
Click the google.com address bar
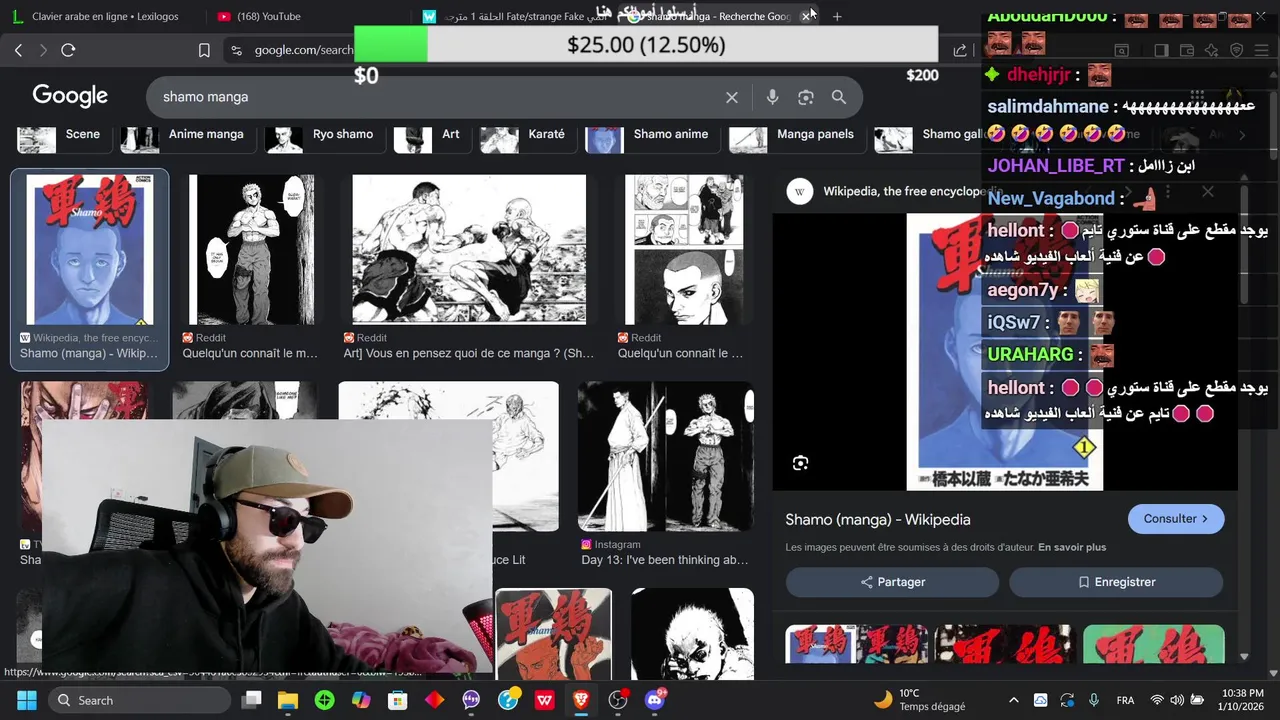[304, 50]
